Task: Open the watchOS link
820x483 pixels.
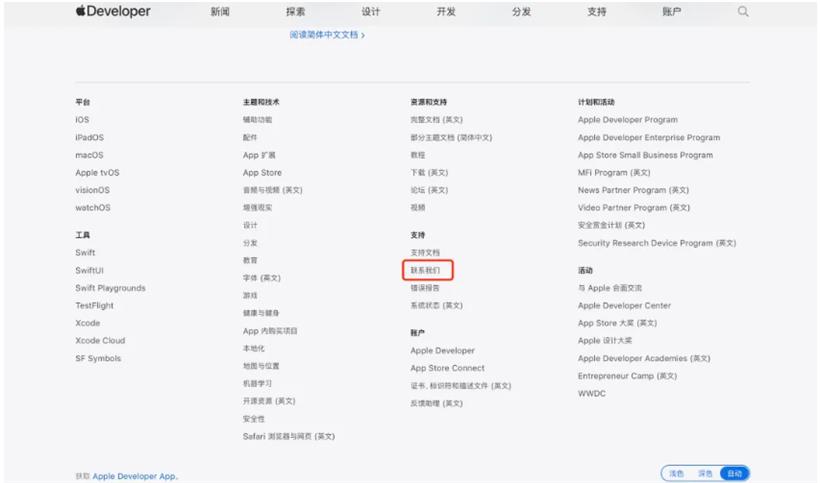Action: point(93,208)
